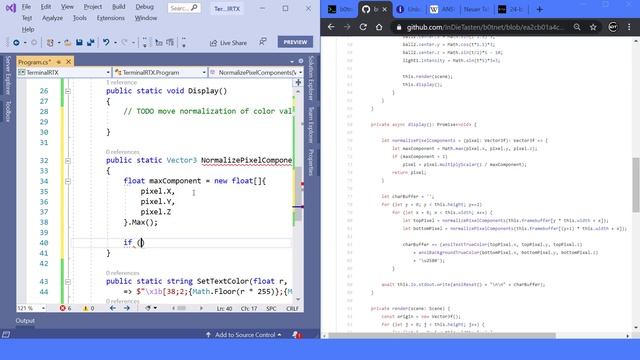Open the Build menu

pos(119,7)
